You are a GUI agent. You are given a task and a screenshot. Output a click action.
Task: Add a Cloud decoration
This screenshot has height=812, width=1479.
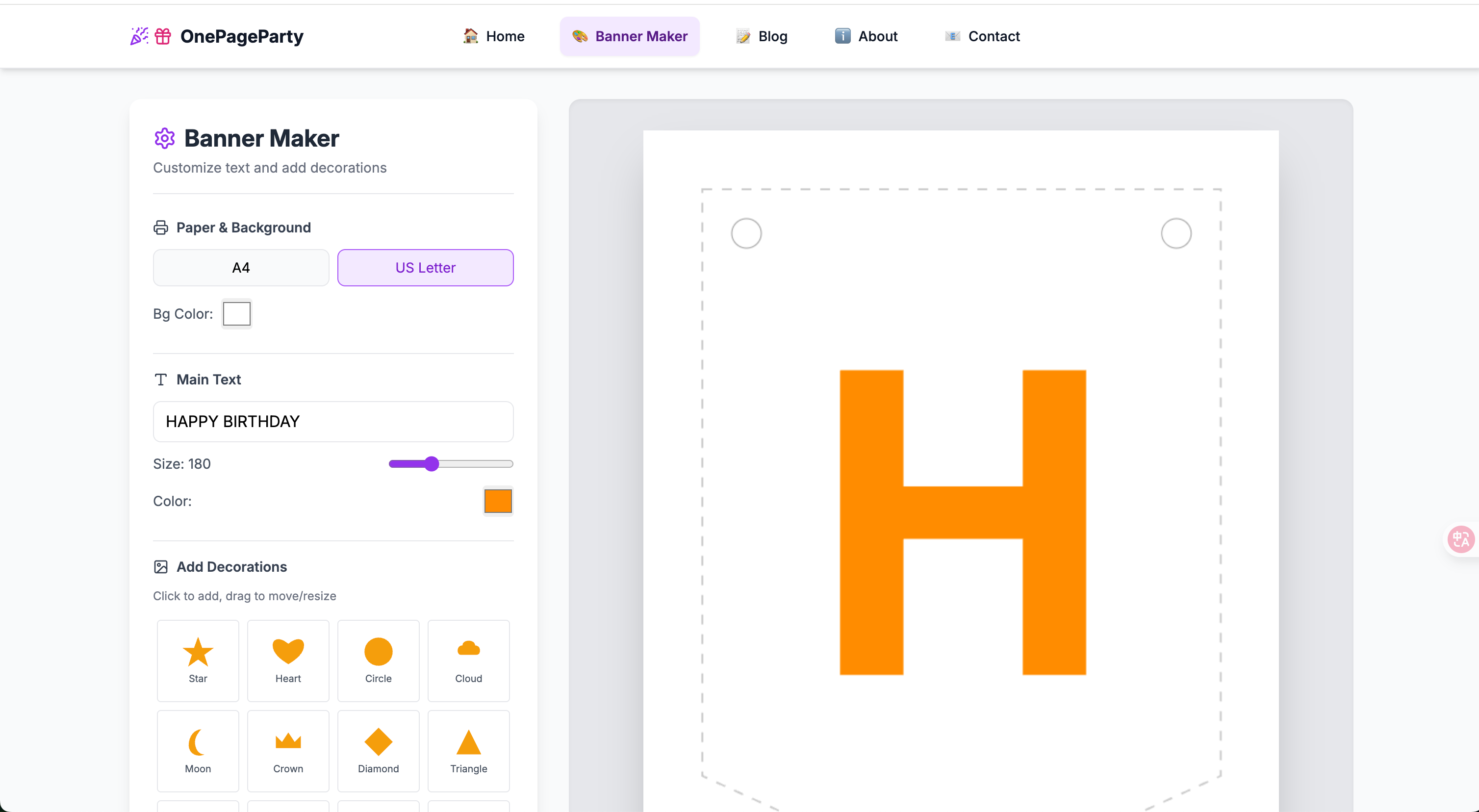(x=468, y=660)
